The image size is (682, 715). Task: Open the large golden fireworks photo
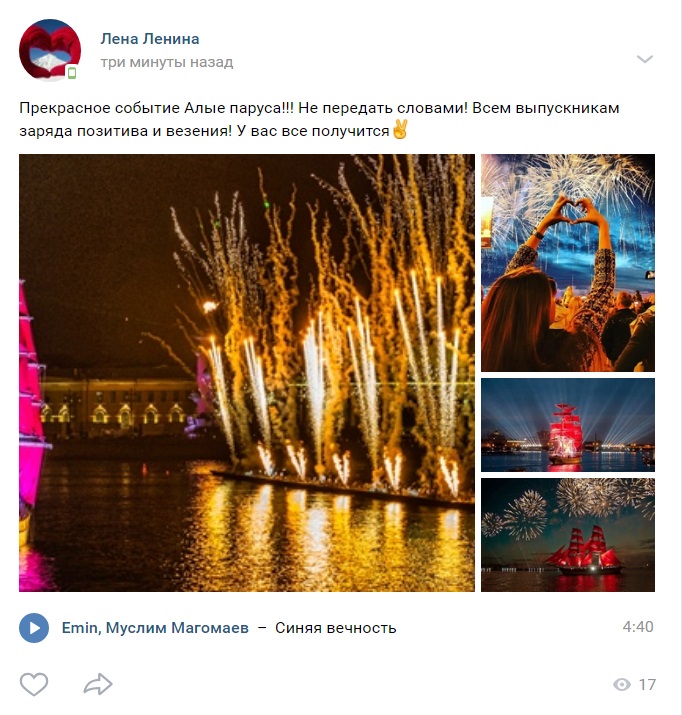coord(247,373)
